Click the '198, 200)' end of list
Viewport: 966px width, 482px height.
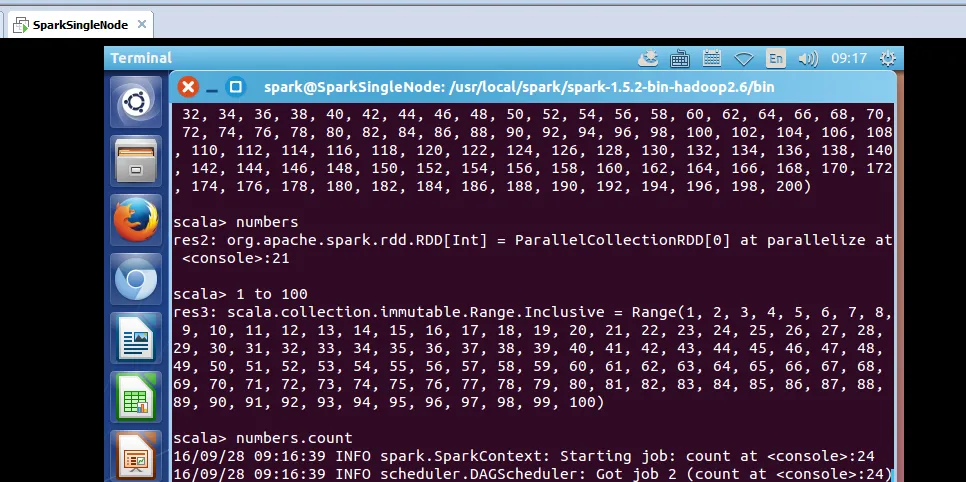(771, 186)
